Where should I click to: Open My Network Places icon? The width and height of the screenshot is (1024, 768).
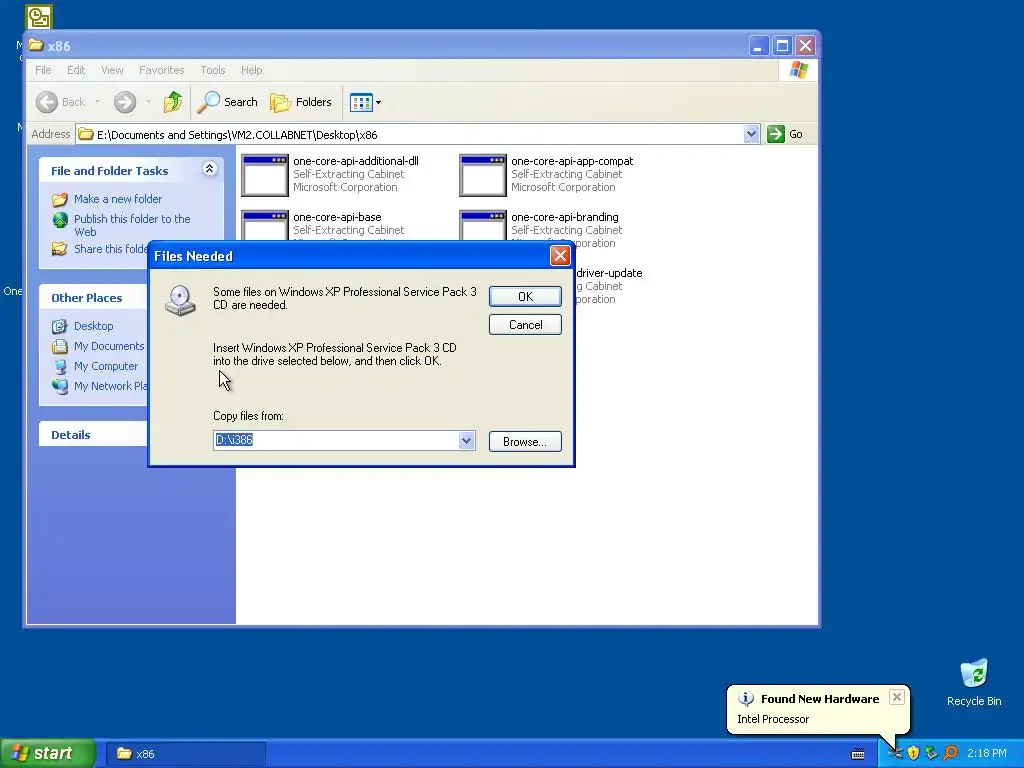click(59, 386)
